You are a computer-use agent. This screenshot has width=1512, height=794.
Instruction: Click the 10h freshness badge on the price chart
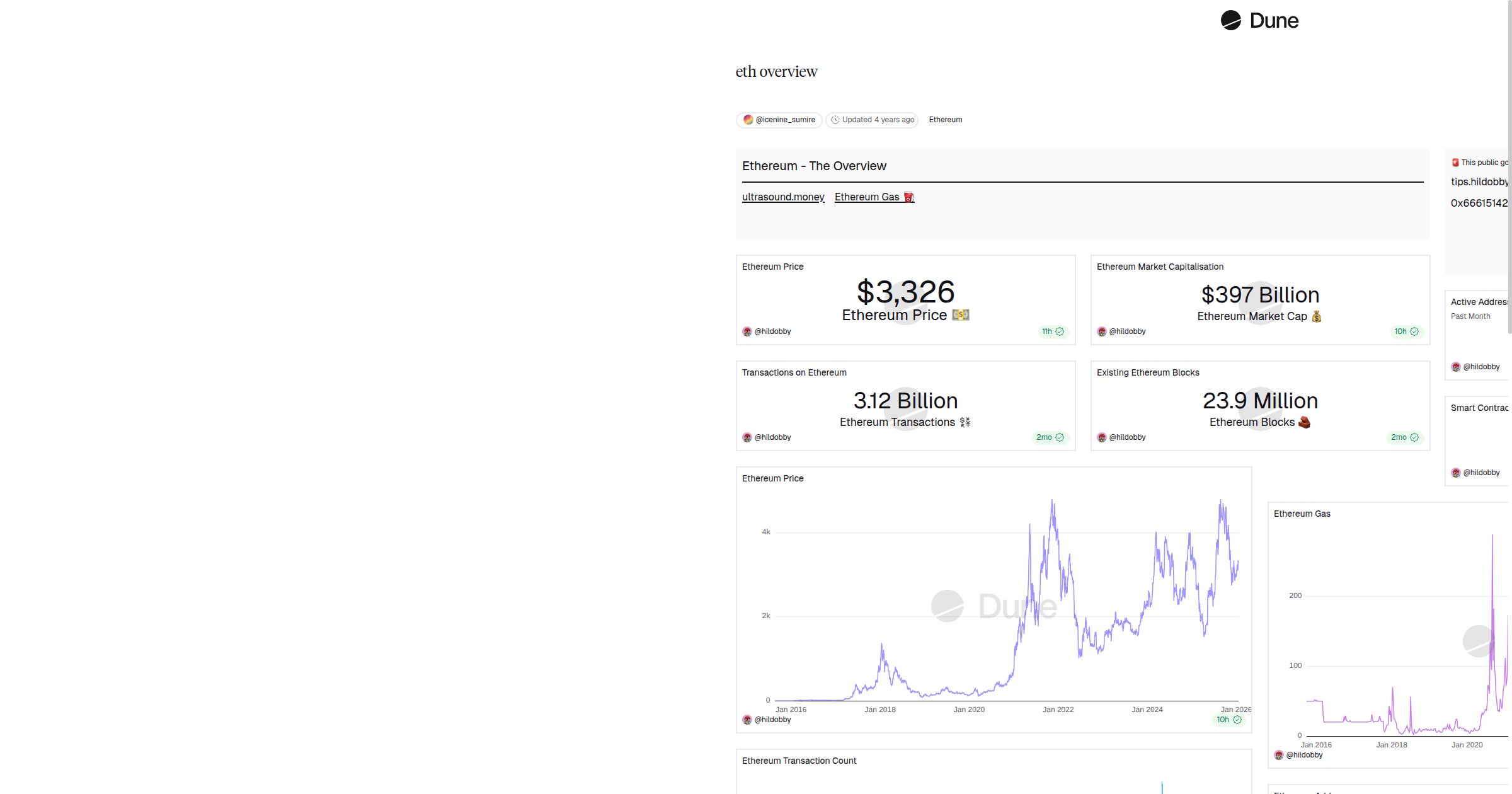pos(1228,719)
